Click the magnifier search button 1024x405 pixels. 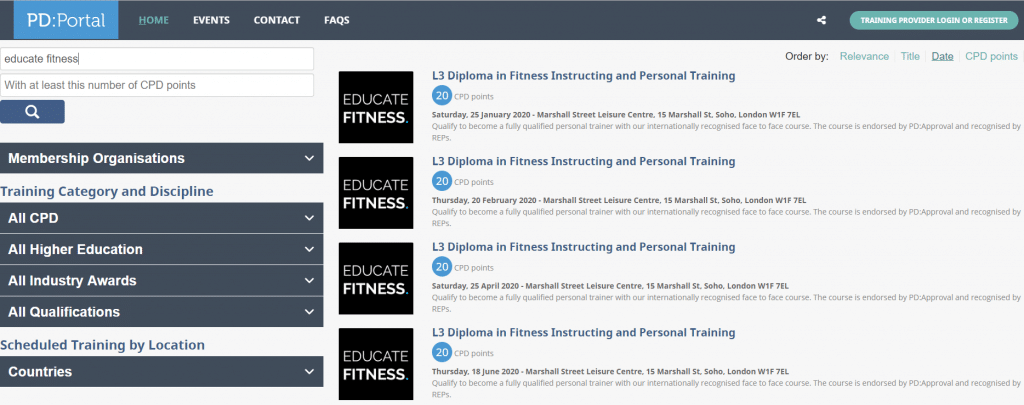pos(32,112)
